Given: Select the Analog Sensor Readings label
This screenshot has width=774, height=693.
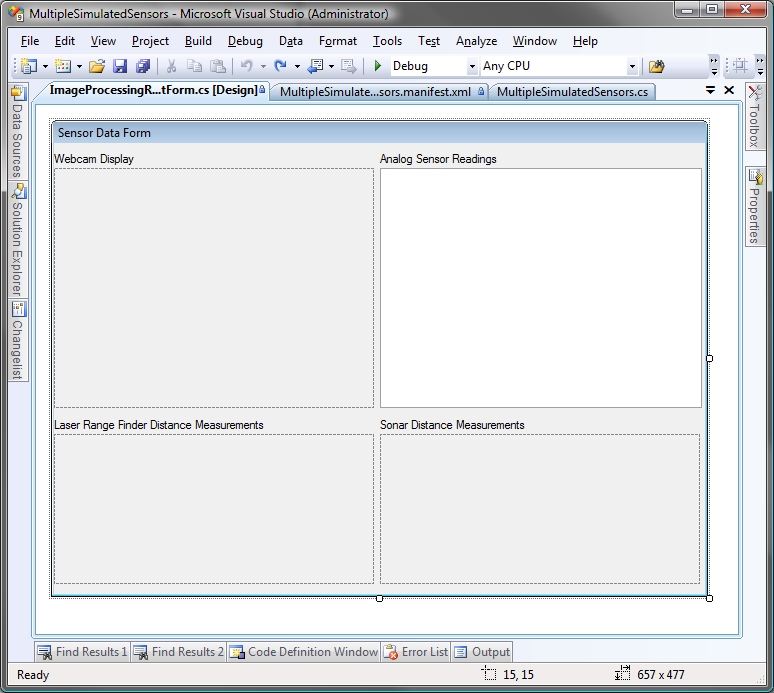Looking at the screenshot, I should [x=438, y=159].
